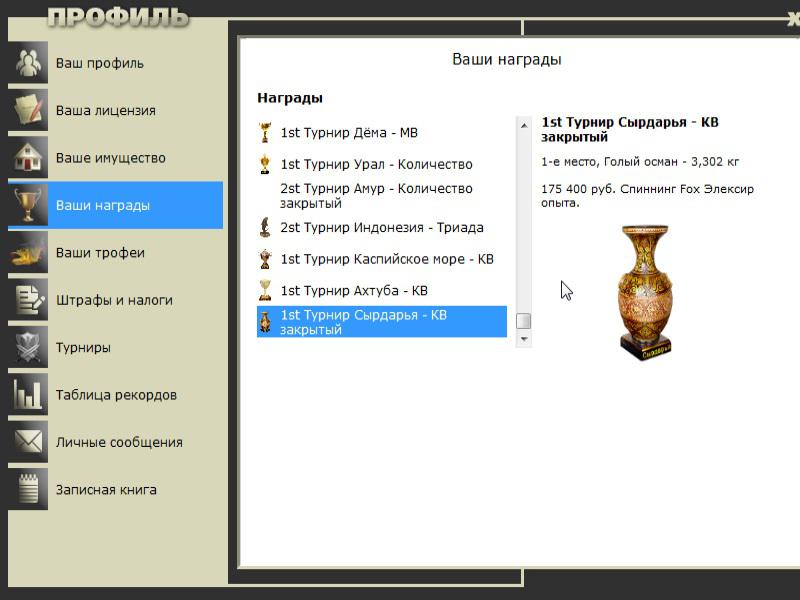The height and width of the screenshot is (600, 800).
Task: Click the document icon for Штрафы и налоги
Action: (28, 300)
